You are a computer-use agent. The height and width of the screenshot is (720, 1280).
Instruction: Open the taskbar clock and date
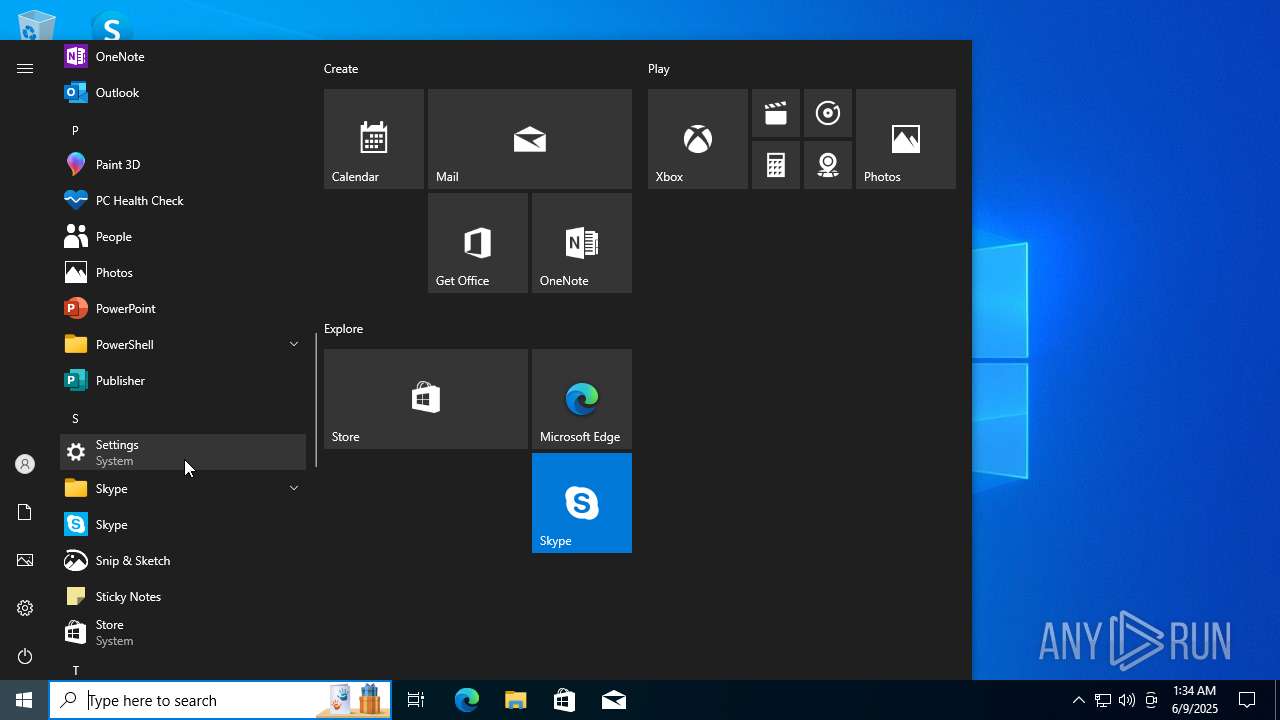point(1195,700)
